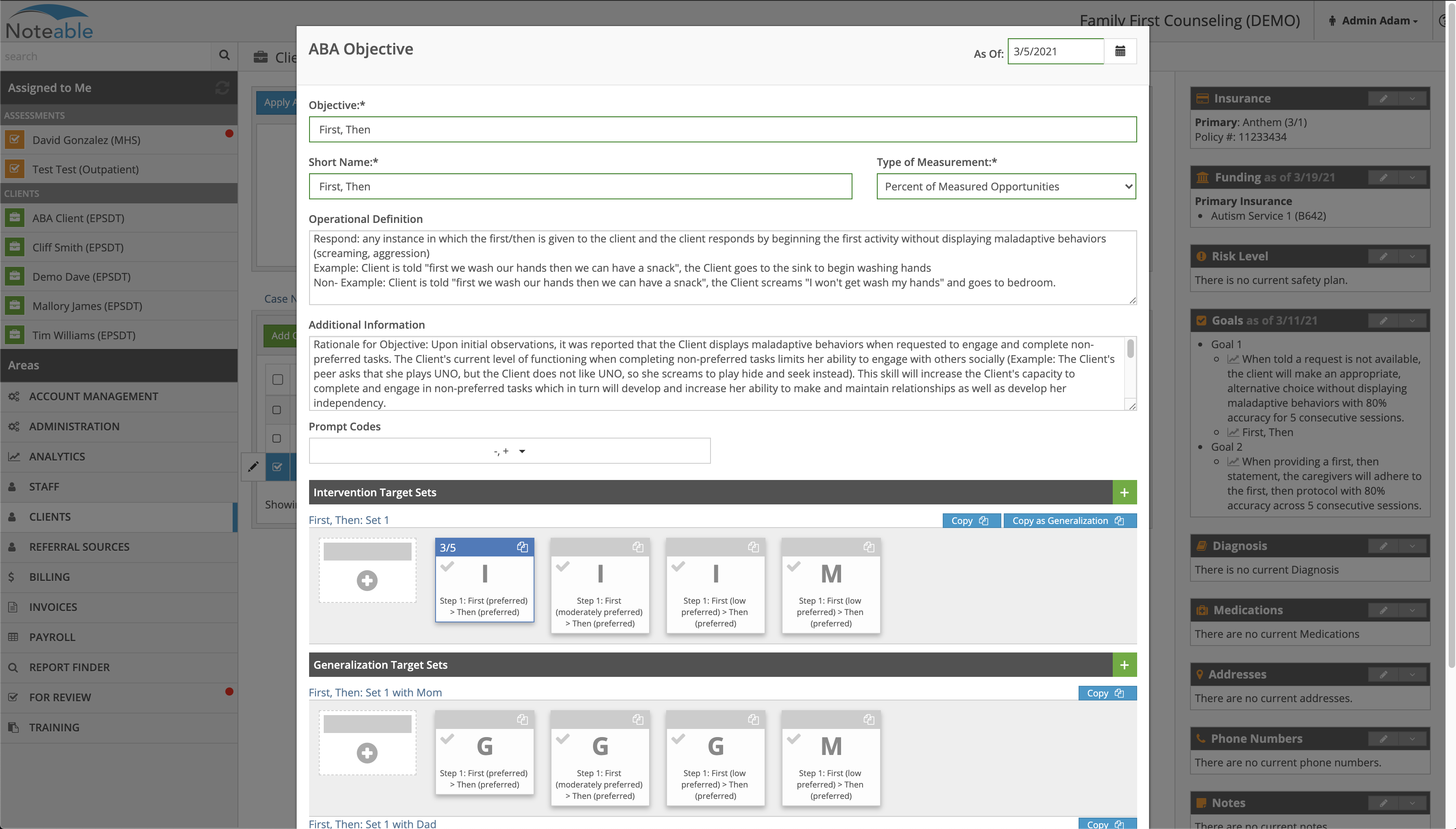Screen dimensions: 1456x829
Task: Check mastered mark on first G generalization card
Action: [447, 739]
